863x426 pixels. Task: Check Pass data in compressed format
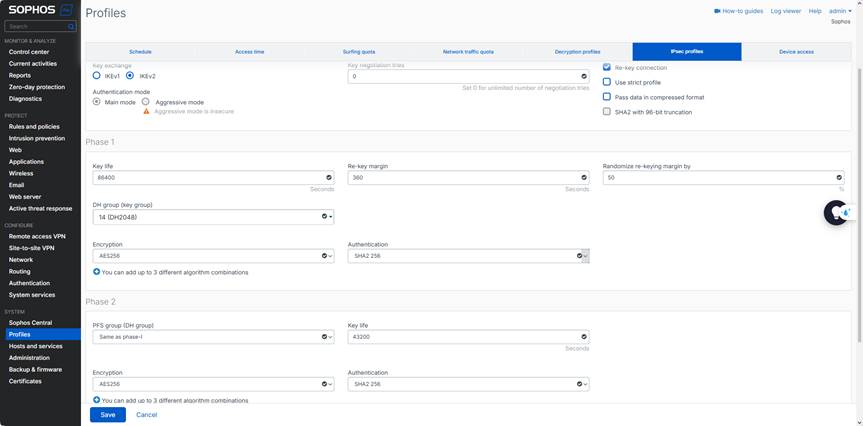tap(607, 97)
